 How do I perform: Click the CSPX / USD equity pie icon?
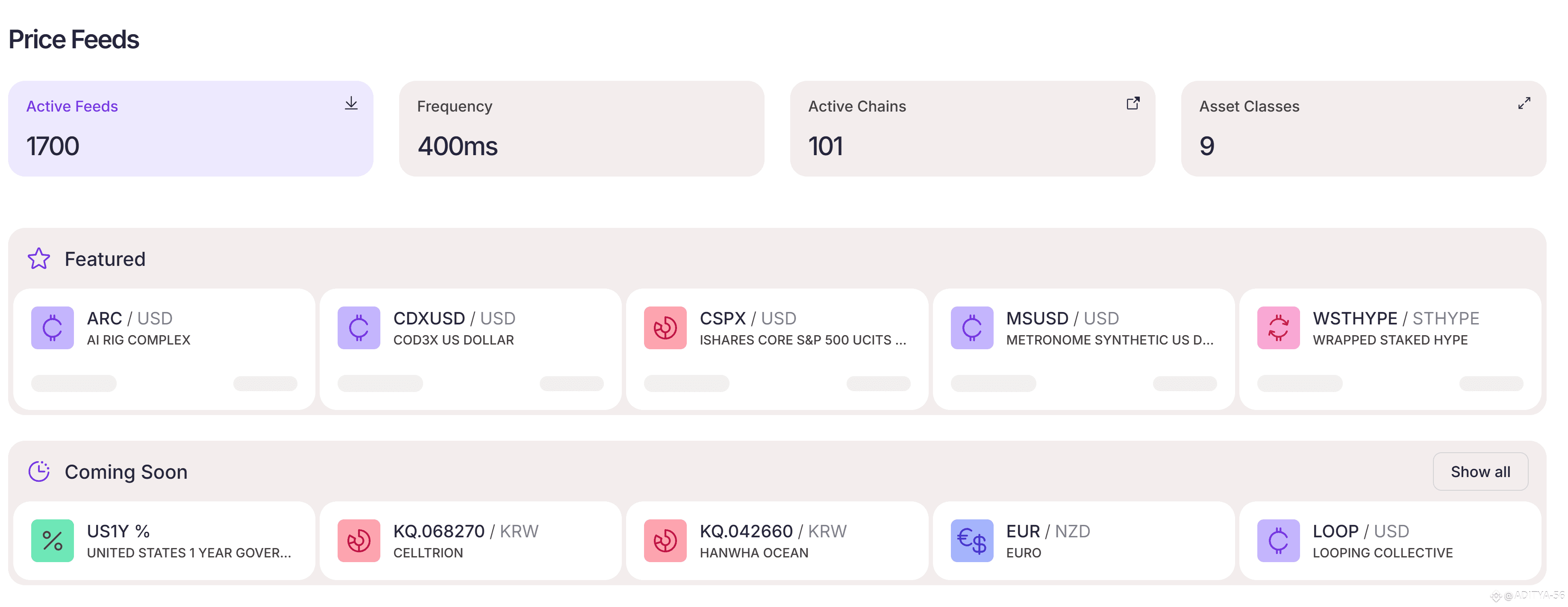pos(665,327)
